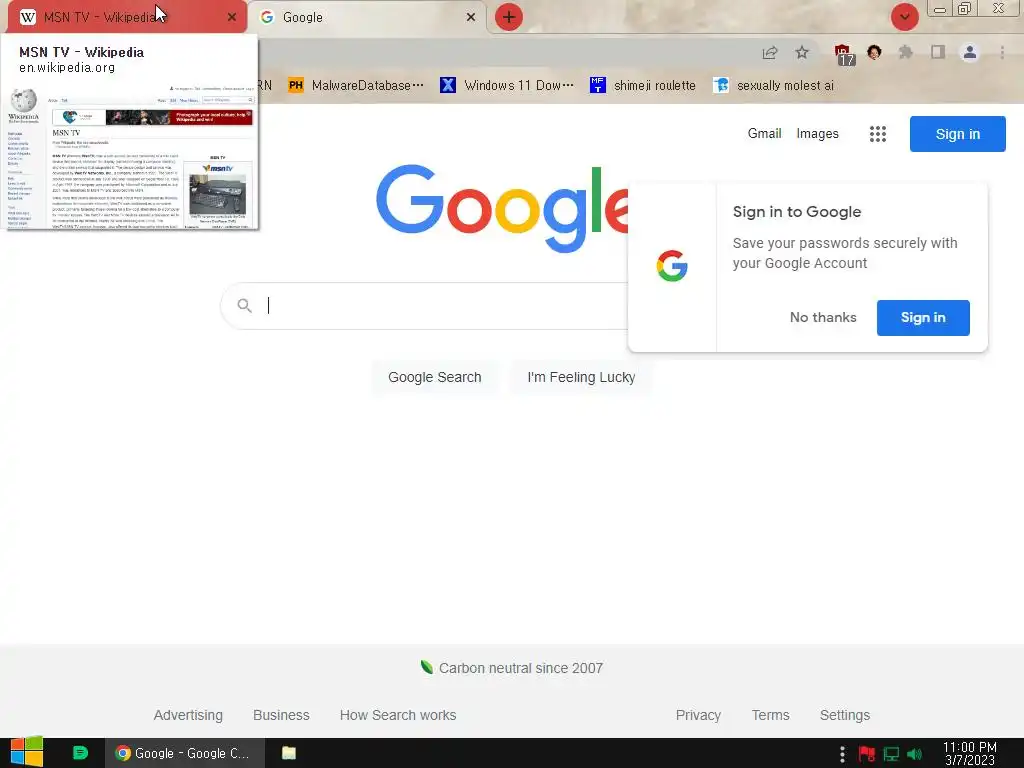Screen dimensions: 1024x768
Task: Show hidden tray icons via three dots
Action: 842,754
